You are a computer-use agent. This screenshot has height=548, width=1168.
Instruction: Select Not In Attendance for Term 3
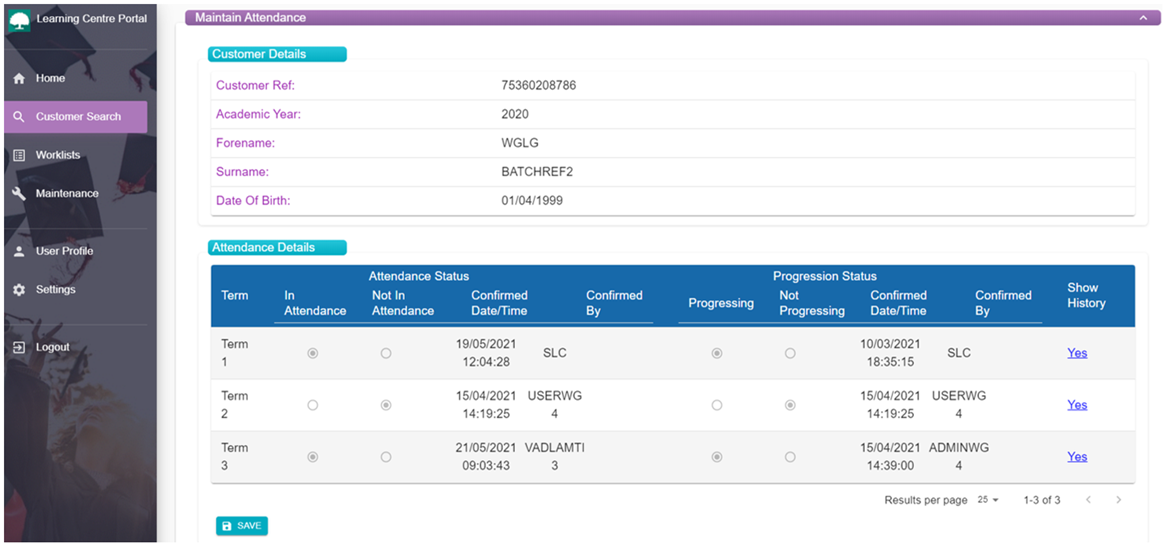click(x=386, y=457)
